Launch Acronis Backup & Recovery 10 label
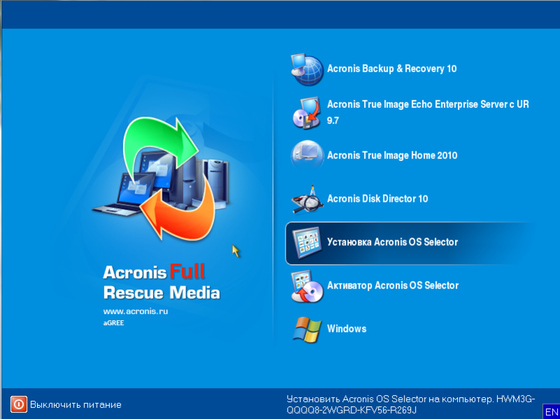Screen dimensions: 560x419 [x=392, y=69]
